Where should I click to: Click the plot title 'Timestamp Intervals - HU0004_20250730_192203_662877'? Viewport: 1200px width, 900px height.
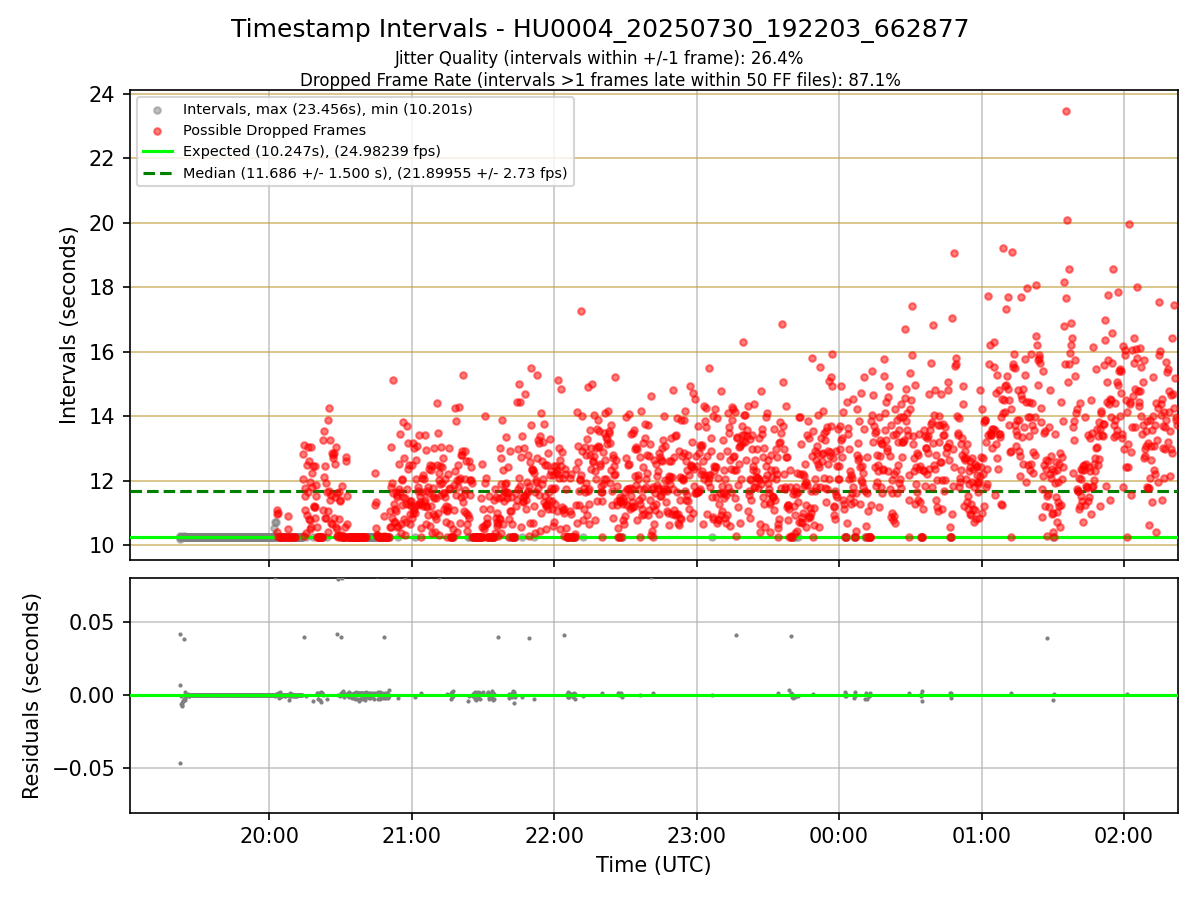[600, 29]
